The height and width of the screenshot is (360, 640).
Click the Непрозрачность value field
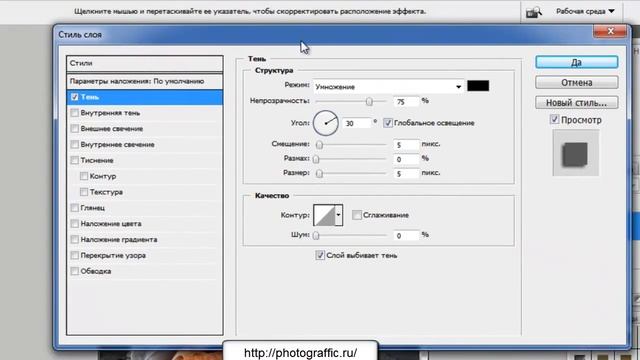coord(406,101)
